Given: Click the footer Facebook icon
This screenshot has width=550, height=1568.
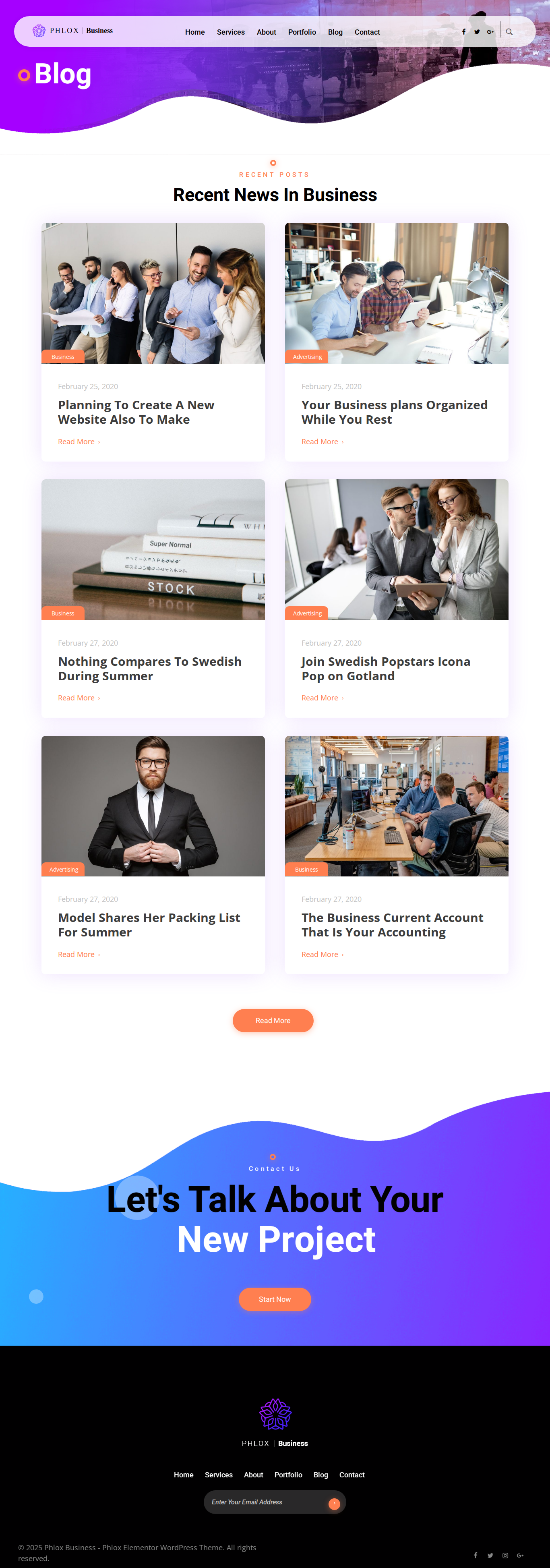Looking at the screenshot, I should [476, 1555].
